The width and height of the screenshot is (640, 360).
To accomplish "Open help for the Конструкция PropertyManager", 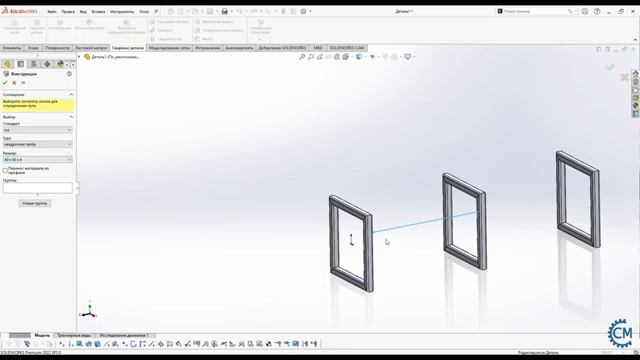I will [x=69, y=74].
